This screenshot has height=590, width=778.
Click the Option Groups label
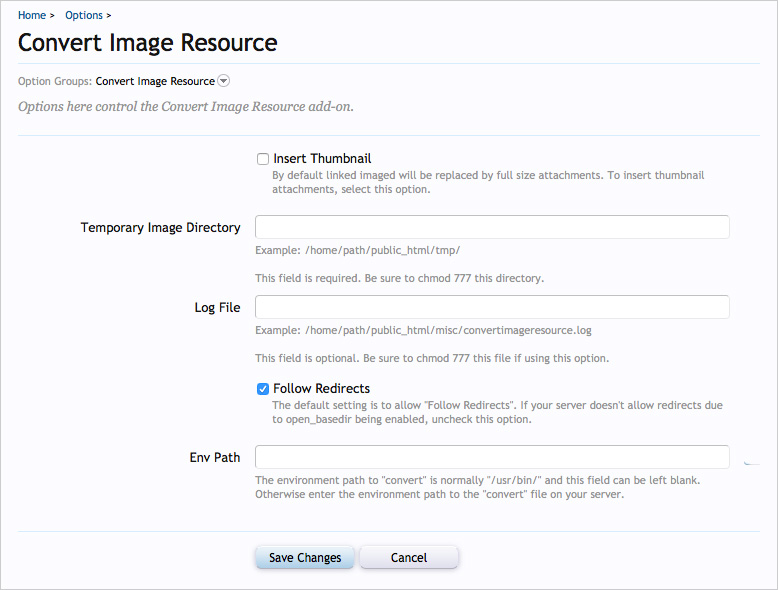(55, 81)
